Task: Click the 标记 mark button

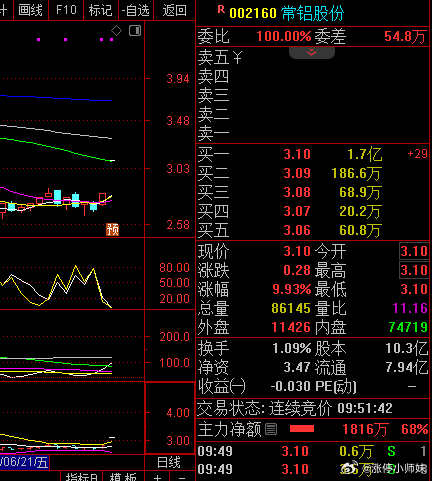Action: 100,10
